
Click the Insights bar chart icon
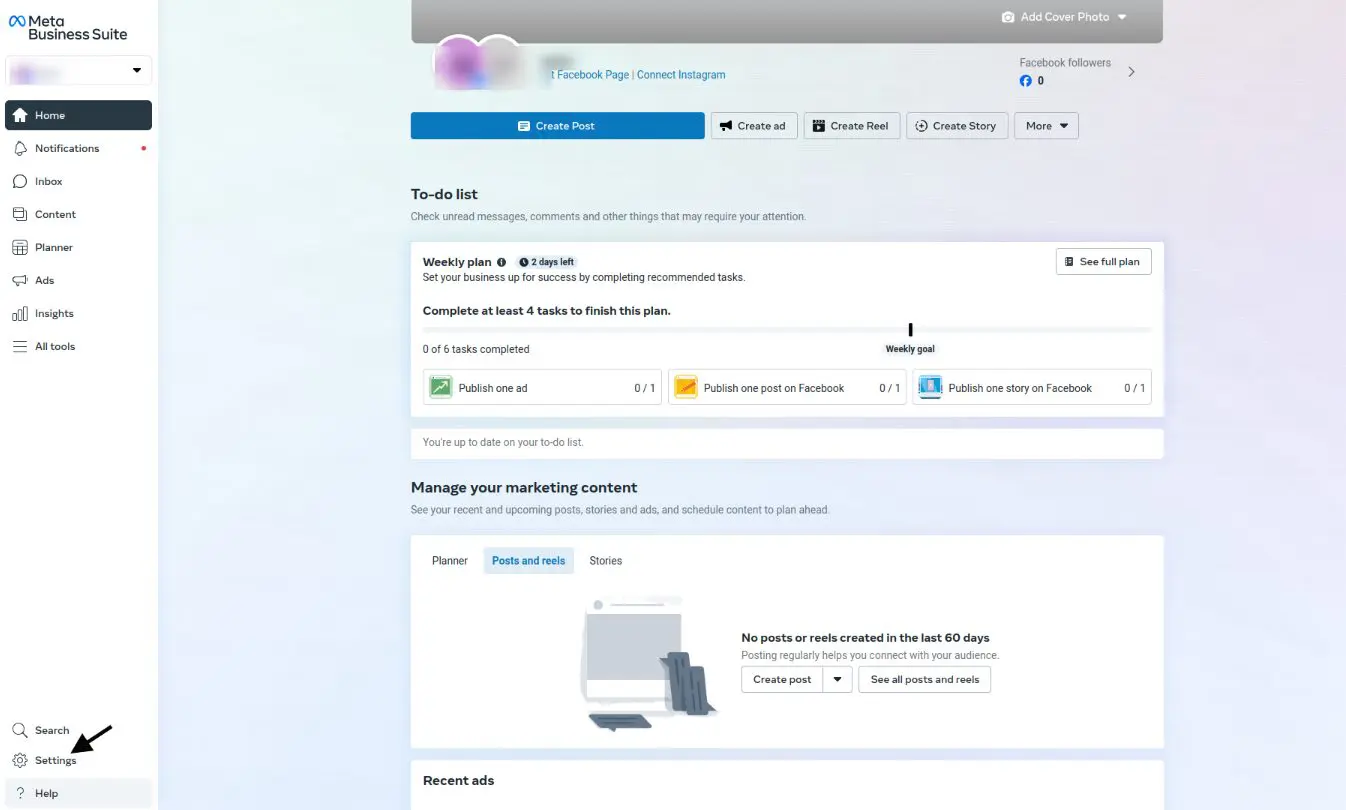point(20,313)
